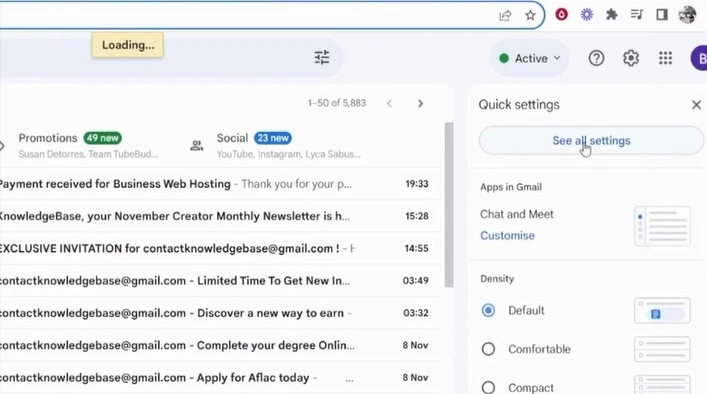Click See all settings button
The width and height of the screenshot is (707, 394).
click(x=591, y=141)
